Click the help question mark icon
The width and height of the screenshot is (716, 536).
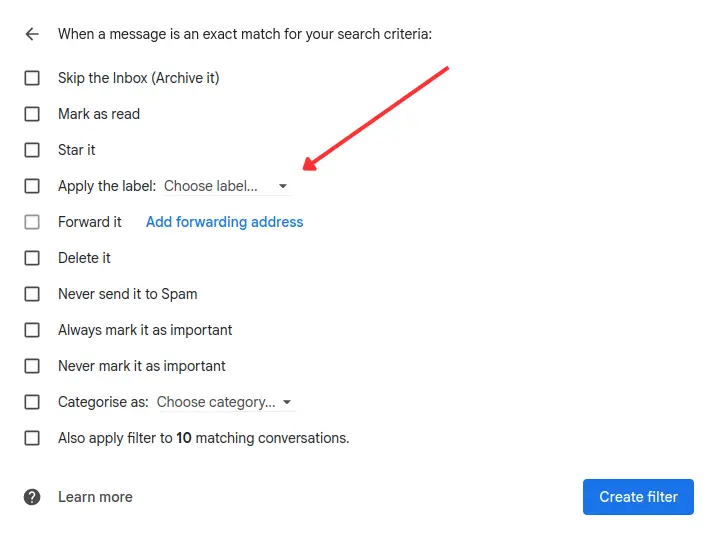pos(32,497)
